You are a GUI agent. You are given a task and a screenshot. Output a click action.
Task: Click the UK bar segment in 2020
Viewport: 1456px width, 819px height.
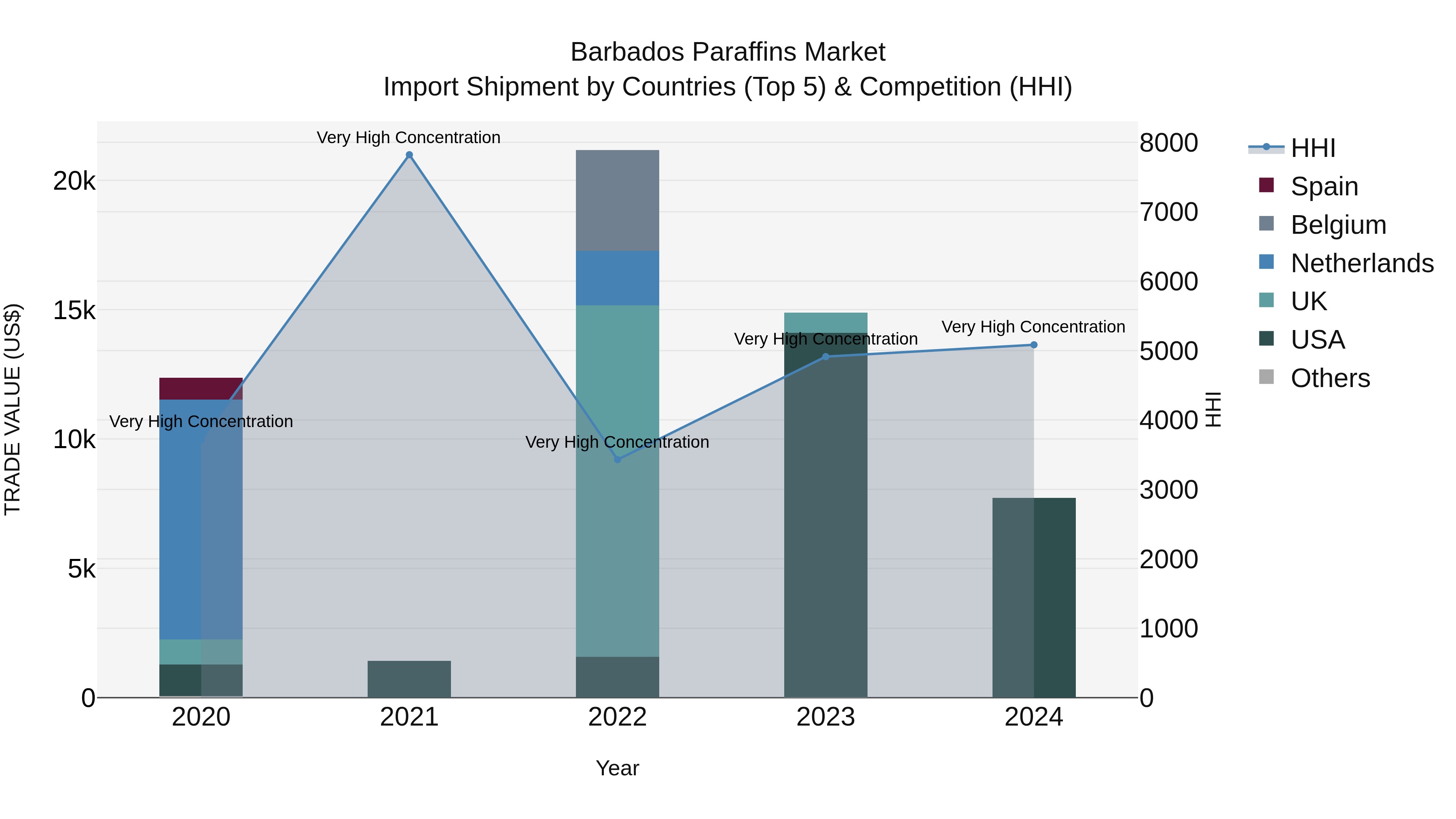click(201, 652)
